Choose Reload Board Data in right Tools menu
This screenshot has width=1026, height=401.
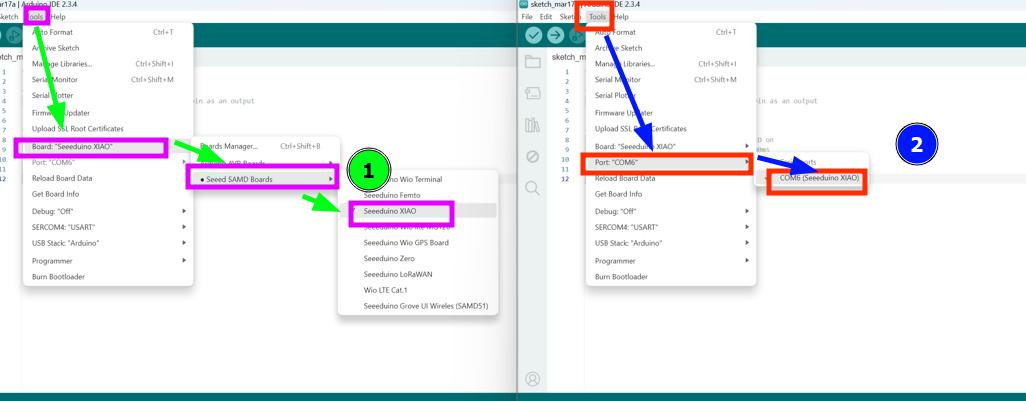pos(671,178)
